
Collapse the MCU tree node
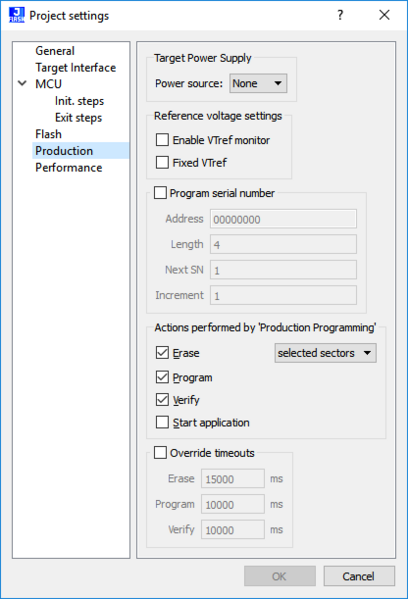pyautogui.click(x=23, y=83)
